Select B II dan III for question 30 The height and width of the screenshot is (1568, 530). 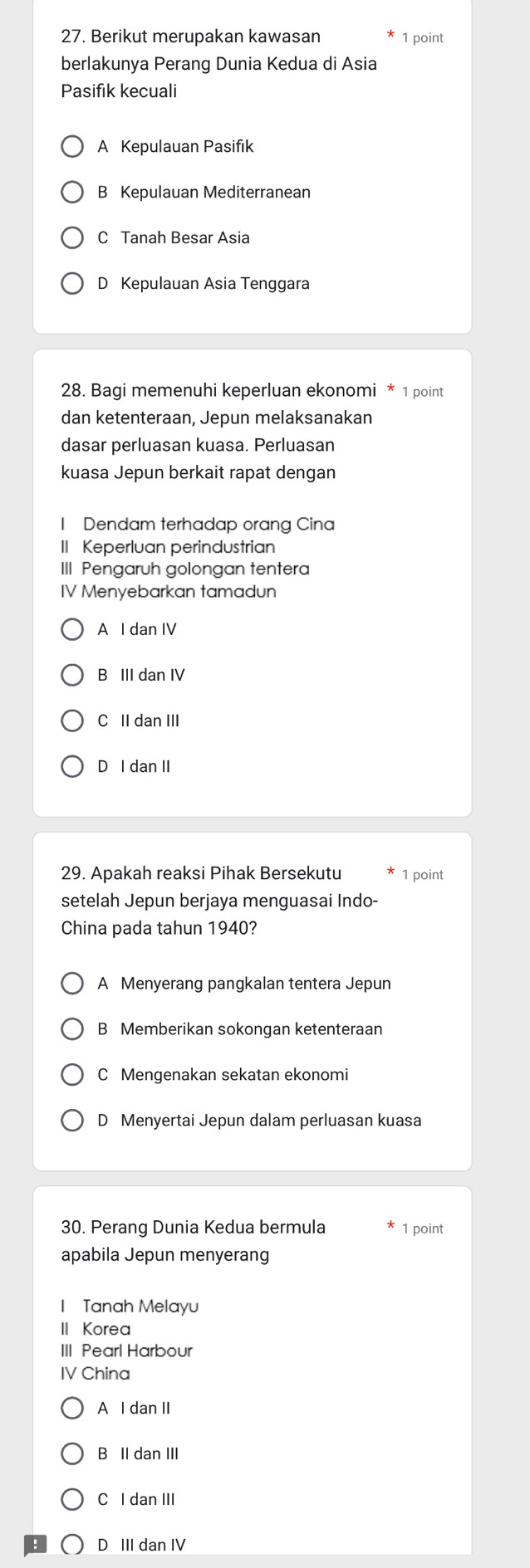[x=73, y=1453]
